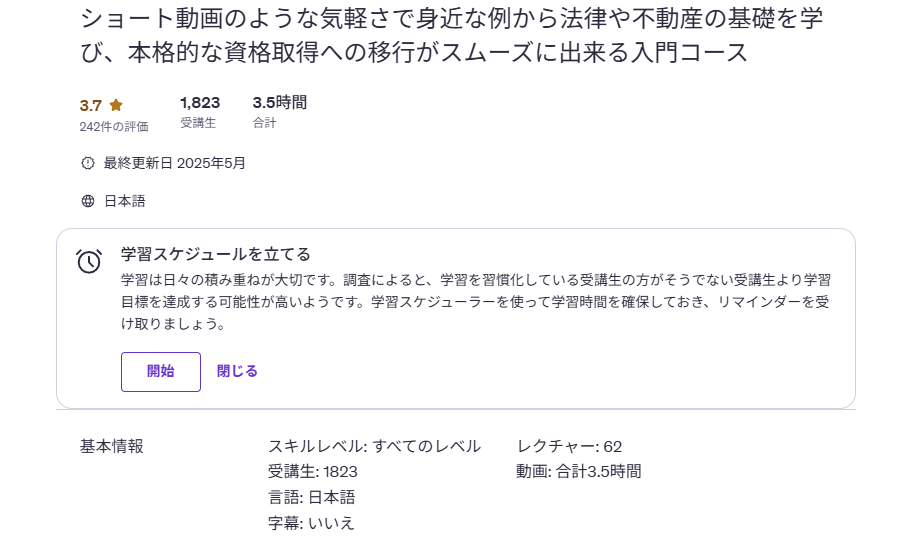Click the 受講生: 1823 entry in 基本情報
924x558 pixels.
point(313,472)
